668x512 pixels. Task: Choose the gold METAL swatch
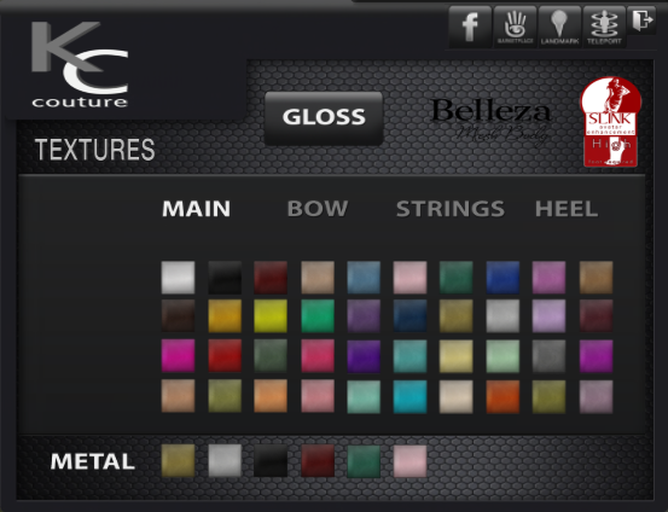point(178,461)
